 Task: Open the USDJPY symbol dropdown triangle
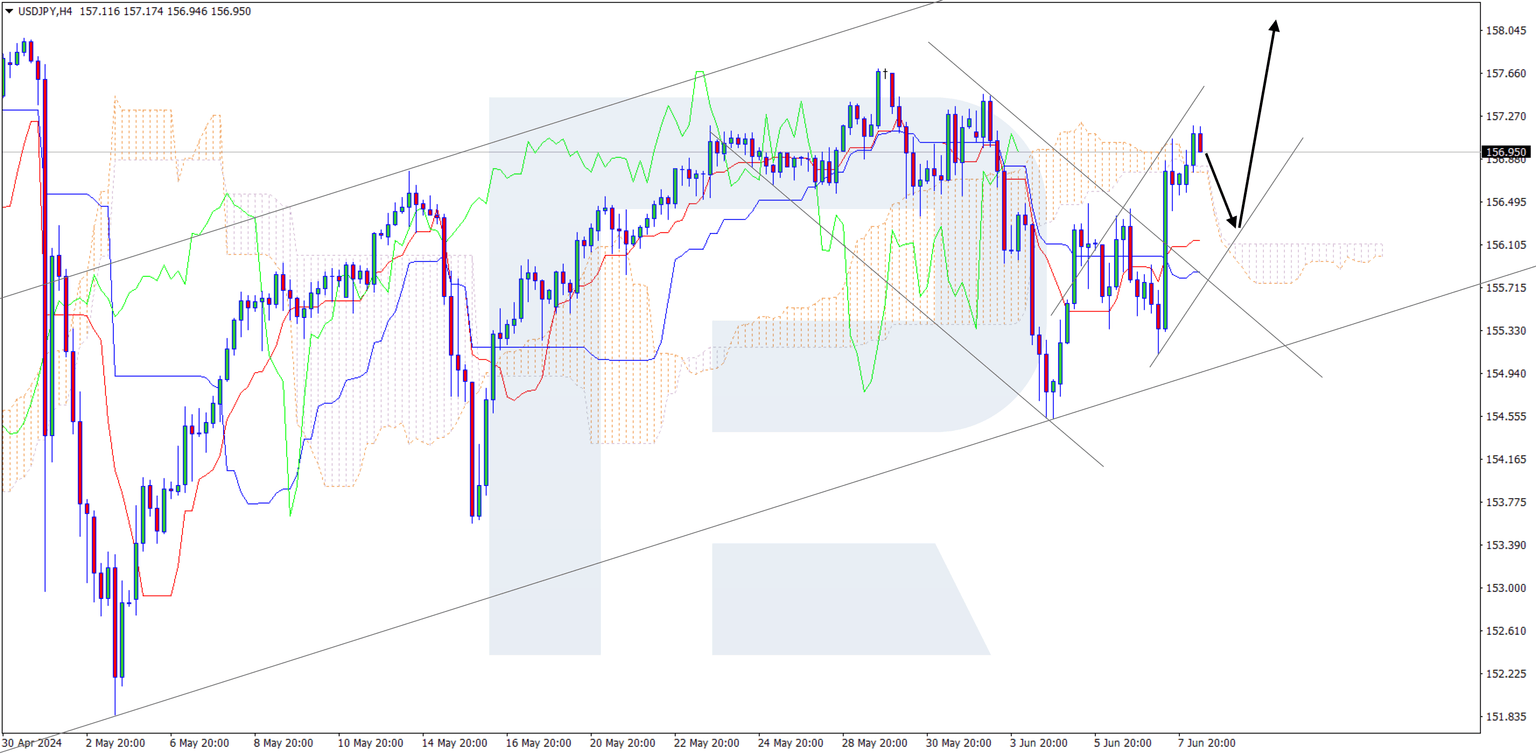point(10,11)
